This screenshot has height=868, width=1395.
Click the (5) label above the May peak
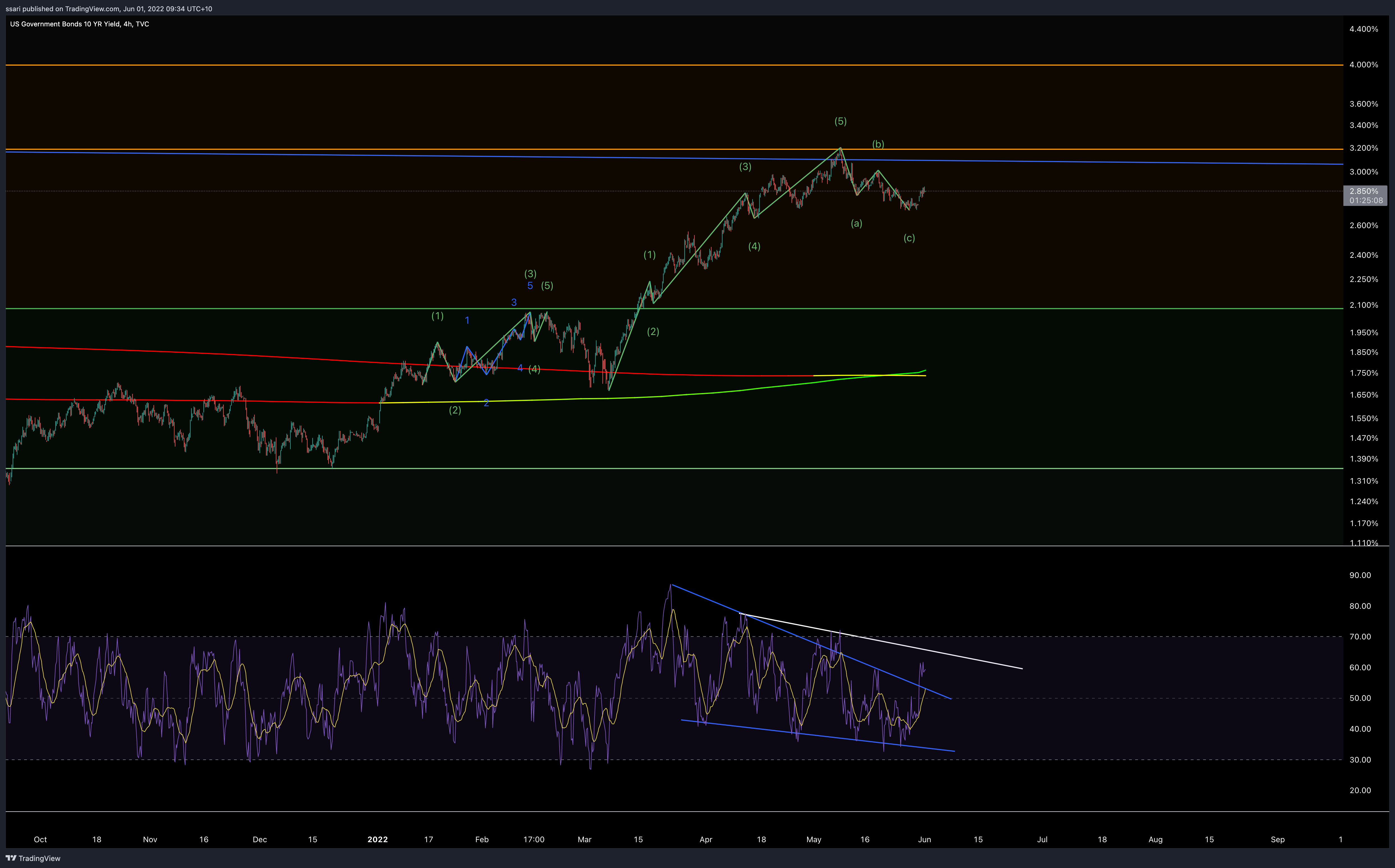pyautogui.click(x=840, y=121)
